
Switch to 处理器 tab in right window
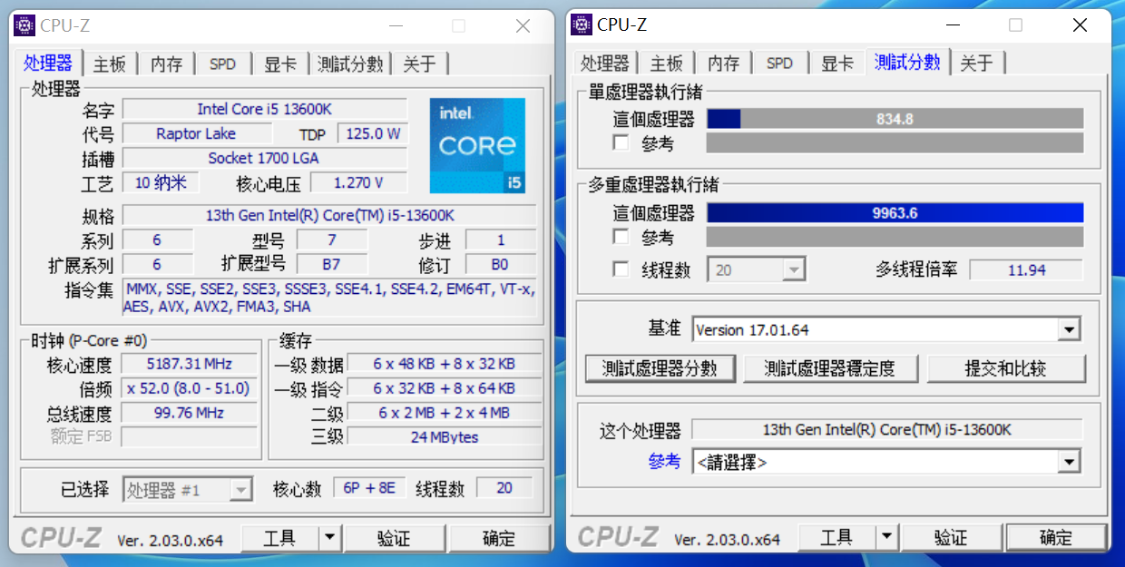point(605,64)
